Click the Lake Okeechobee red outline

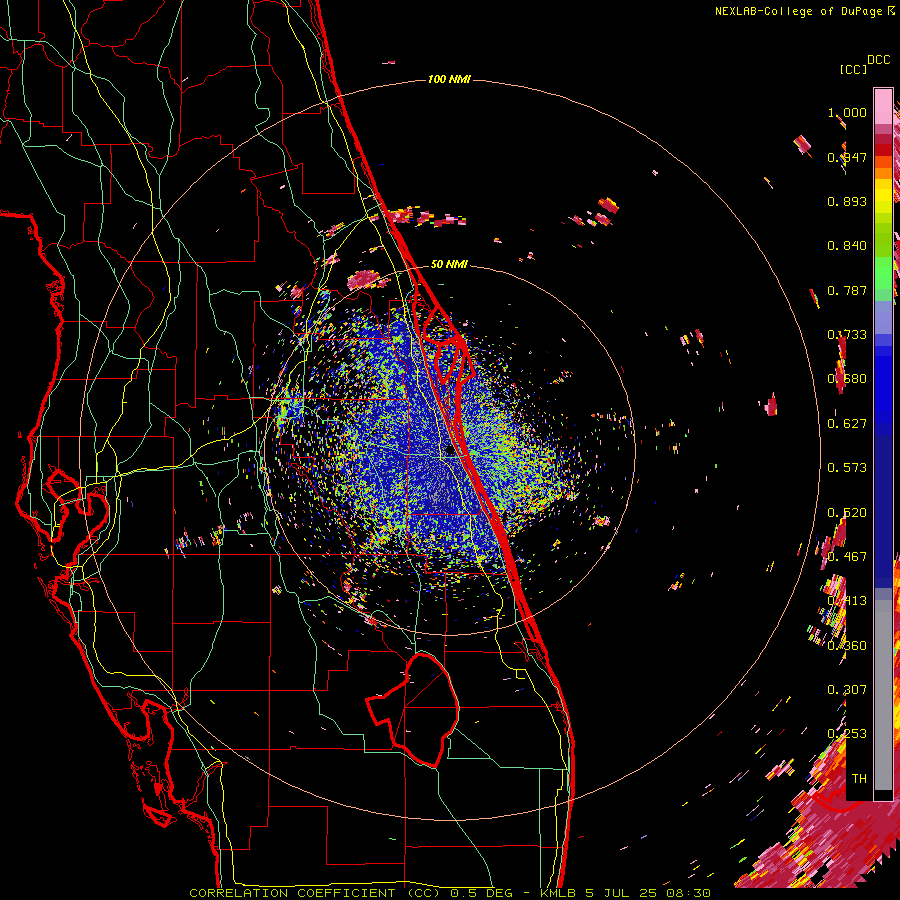point(412,711)
